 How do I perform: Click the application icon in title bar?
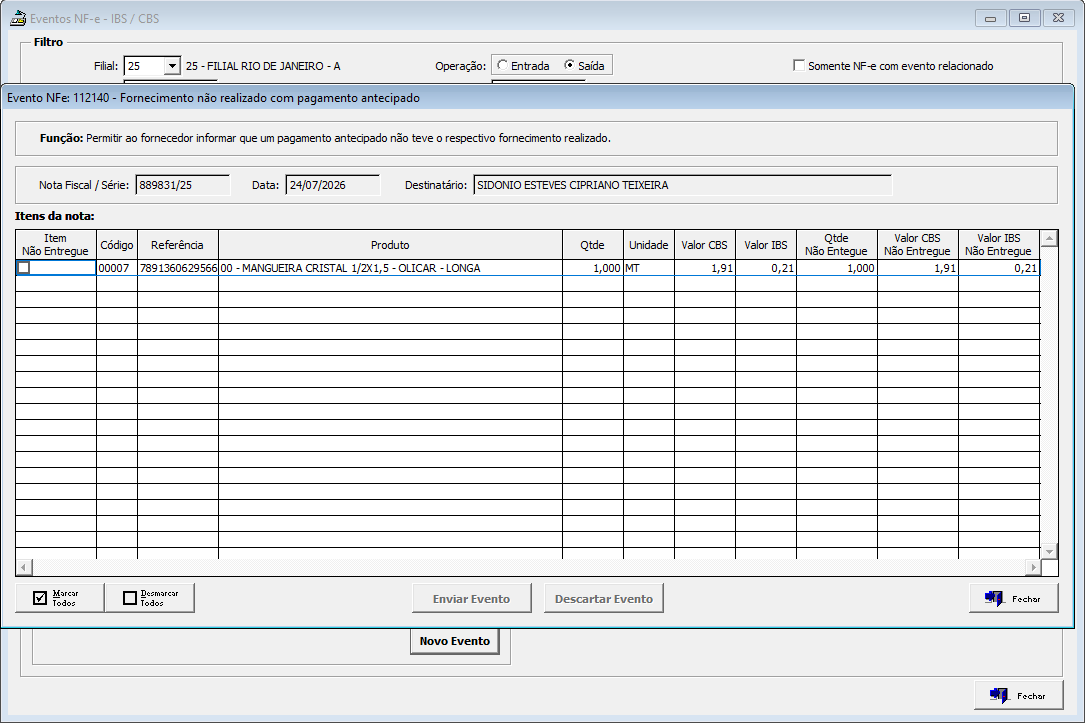tap(17, 19)
